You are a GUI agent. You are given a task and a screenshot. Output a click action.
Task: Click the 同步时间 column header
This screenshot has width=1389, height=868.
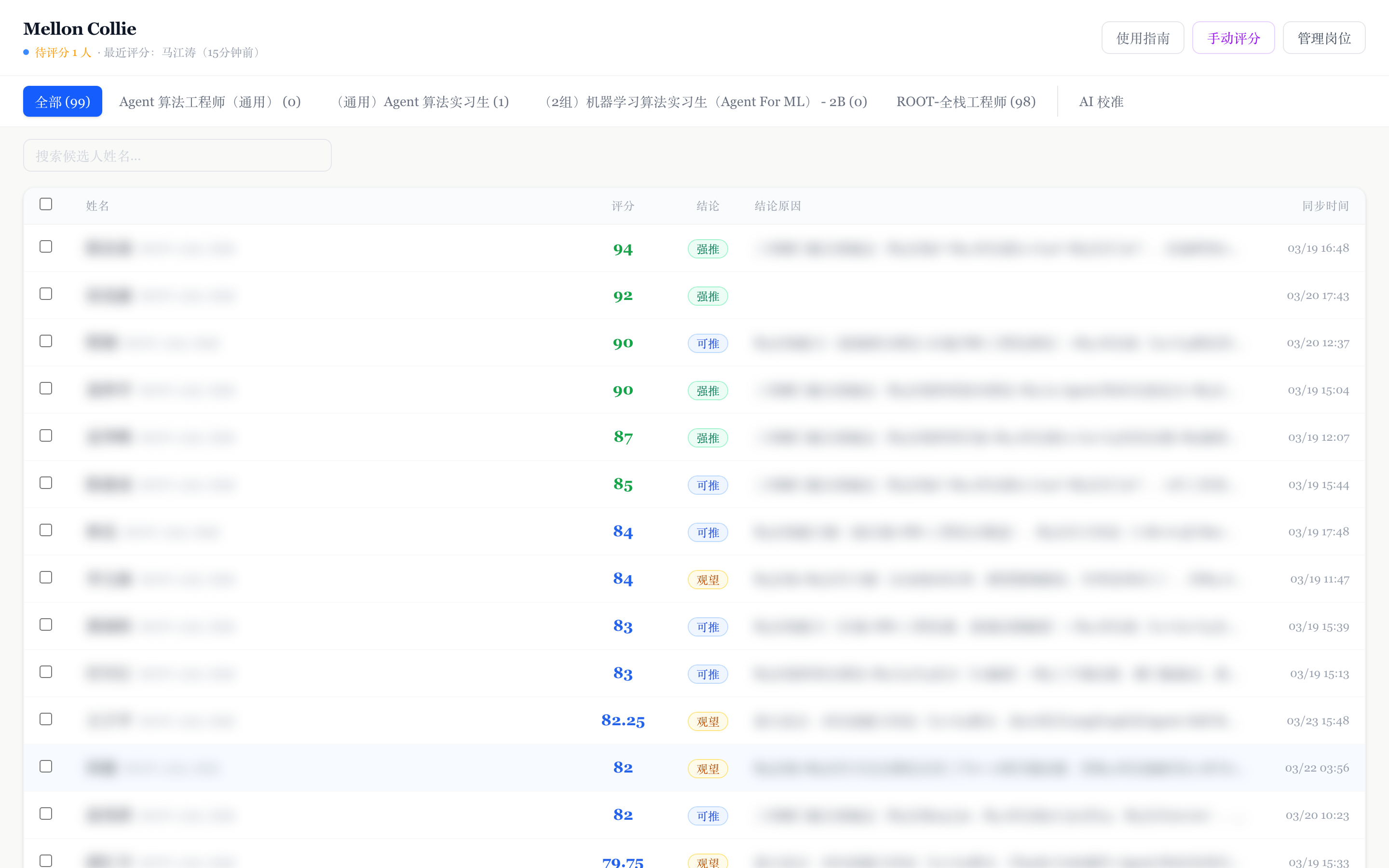click(x=1325, y=206)
